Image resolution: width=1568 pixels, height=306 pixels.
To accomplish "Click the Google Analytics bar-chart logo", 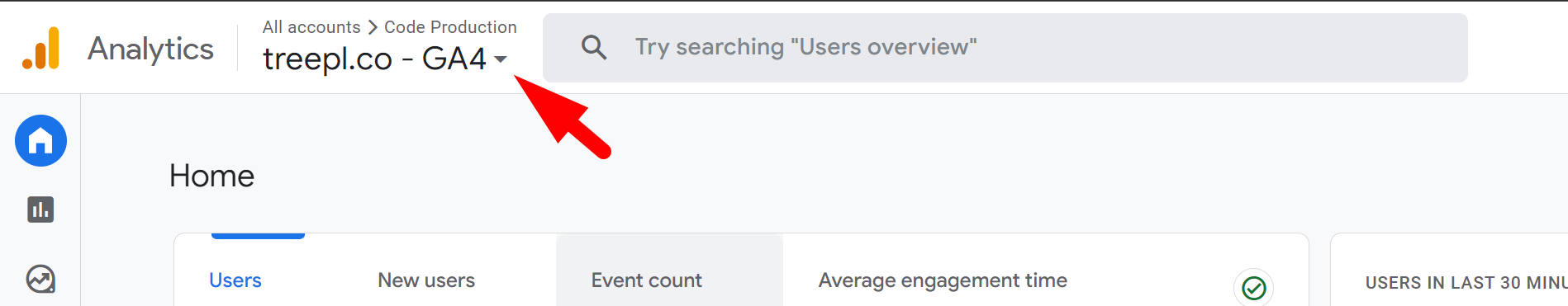I will point(41,49).
